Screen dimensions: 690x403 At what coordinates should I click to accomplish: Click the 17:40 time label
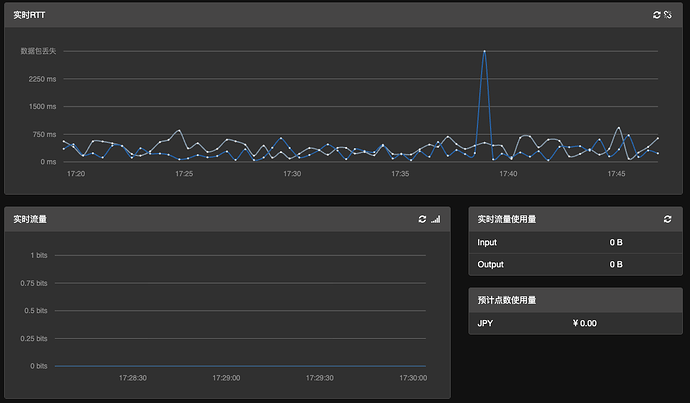click(508, 174)
